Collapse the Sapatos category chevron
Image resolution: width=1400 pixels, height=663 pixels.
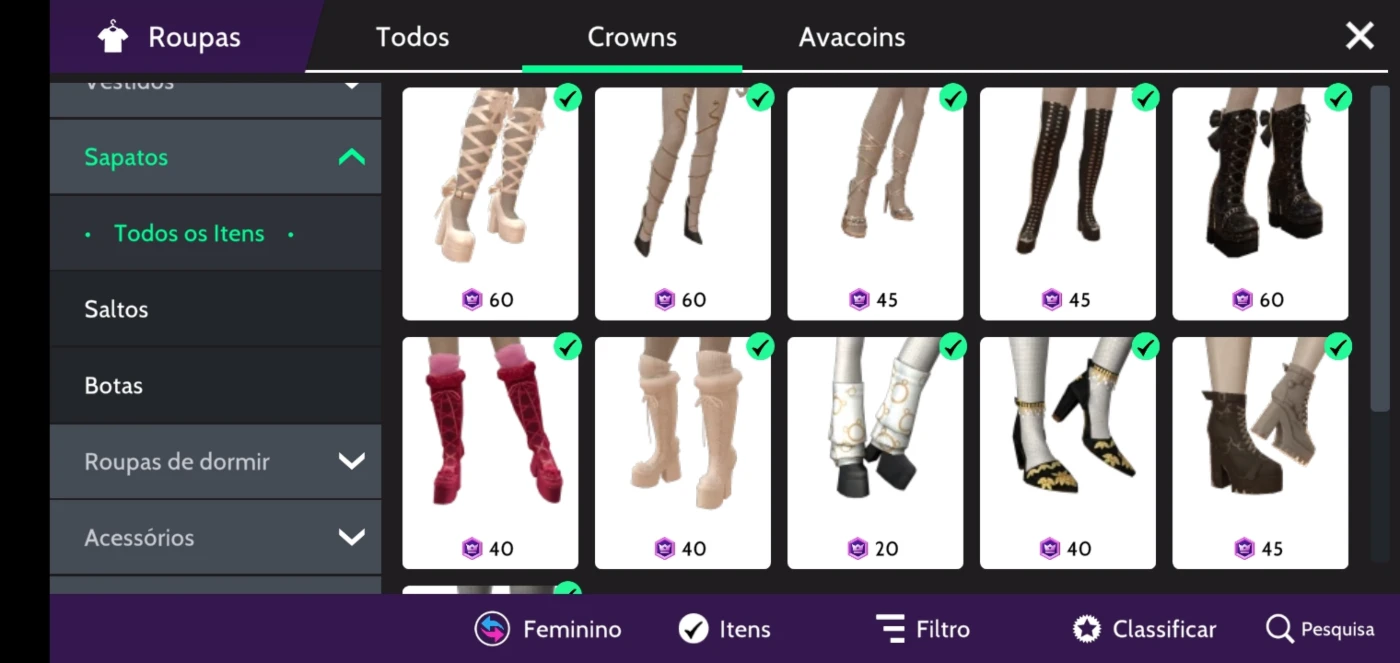coord(352,157)
